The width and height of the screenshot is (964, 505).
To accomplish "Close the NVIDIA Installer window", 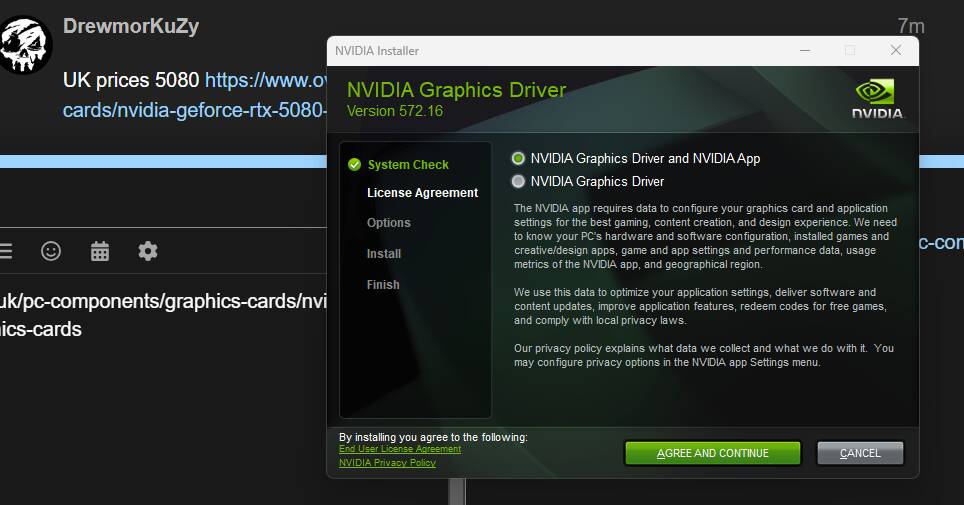I will pos(896,50).
